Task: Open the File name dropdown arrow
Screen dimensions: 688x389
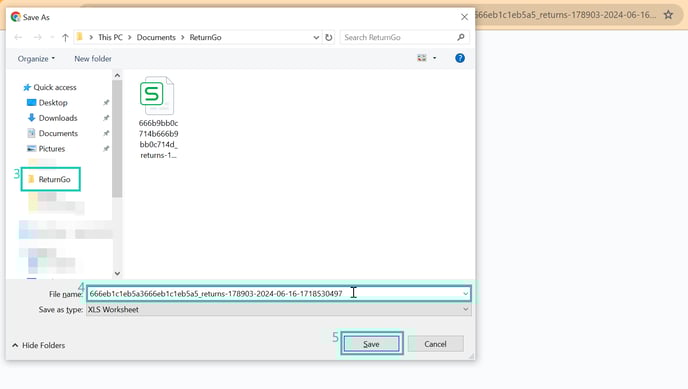Action: pos(466,293)
